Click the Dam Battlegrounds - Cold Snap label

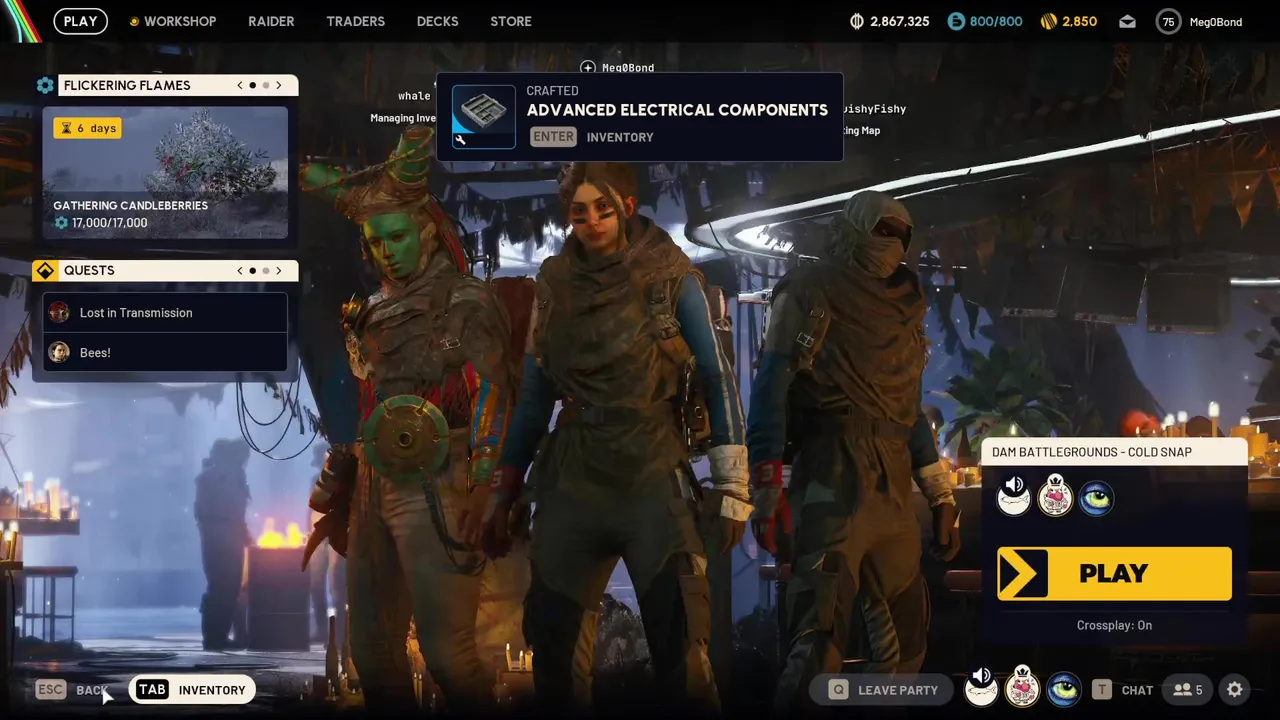1092,452
